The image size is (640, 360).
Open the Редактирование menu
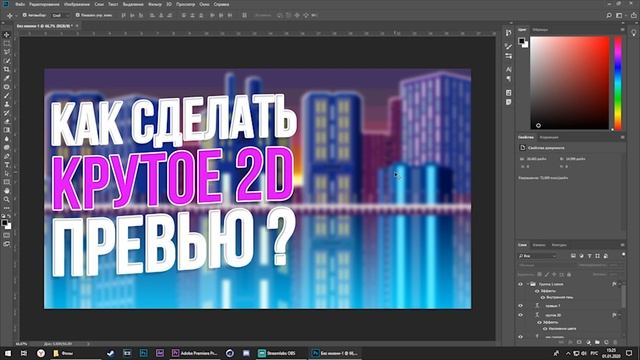(x=45, y=4)
